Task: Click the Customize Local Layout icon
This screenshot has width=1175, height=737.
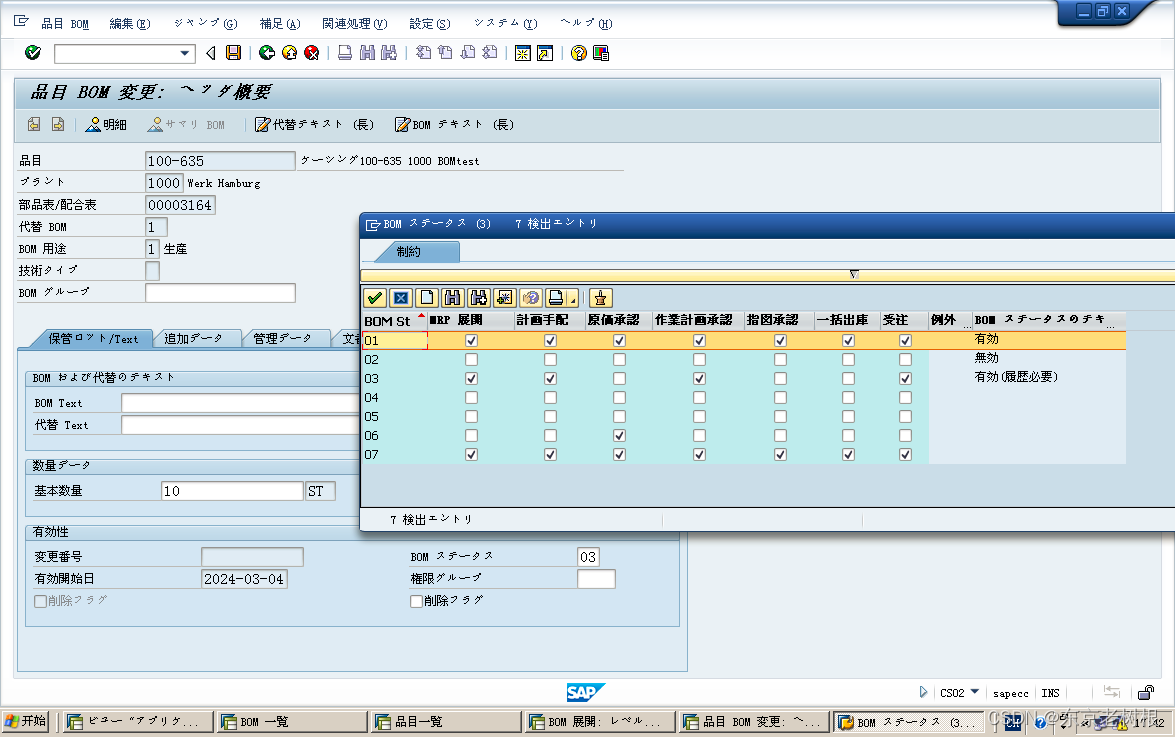Action: [x=601, y=52]
